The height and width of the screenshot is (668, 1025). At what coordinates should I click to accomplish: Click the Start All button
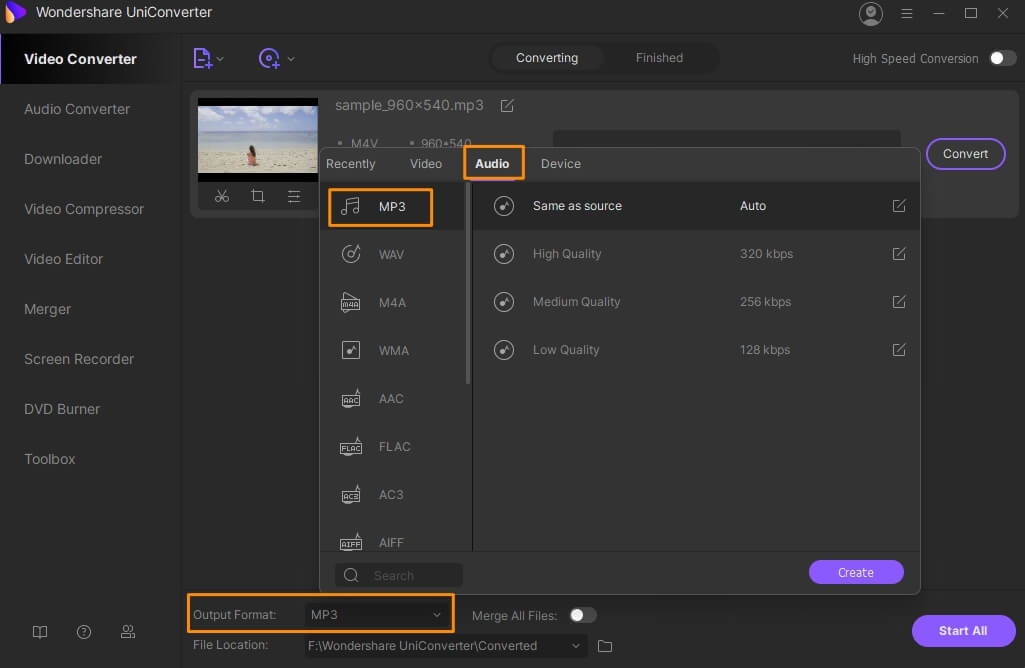[x=963, y=631]
